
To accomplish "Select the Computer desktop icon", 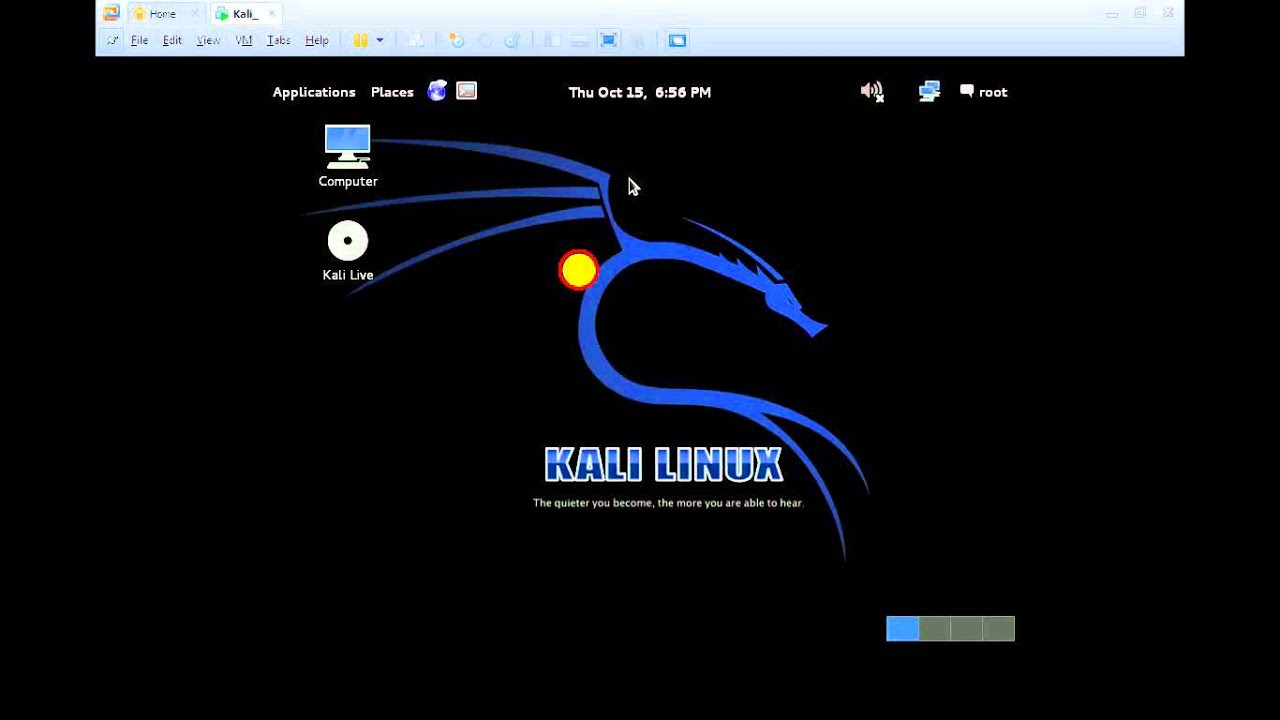I will 348,156.
